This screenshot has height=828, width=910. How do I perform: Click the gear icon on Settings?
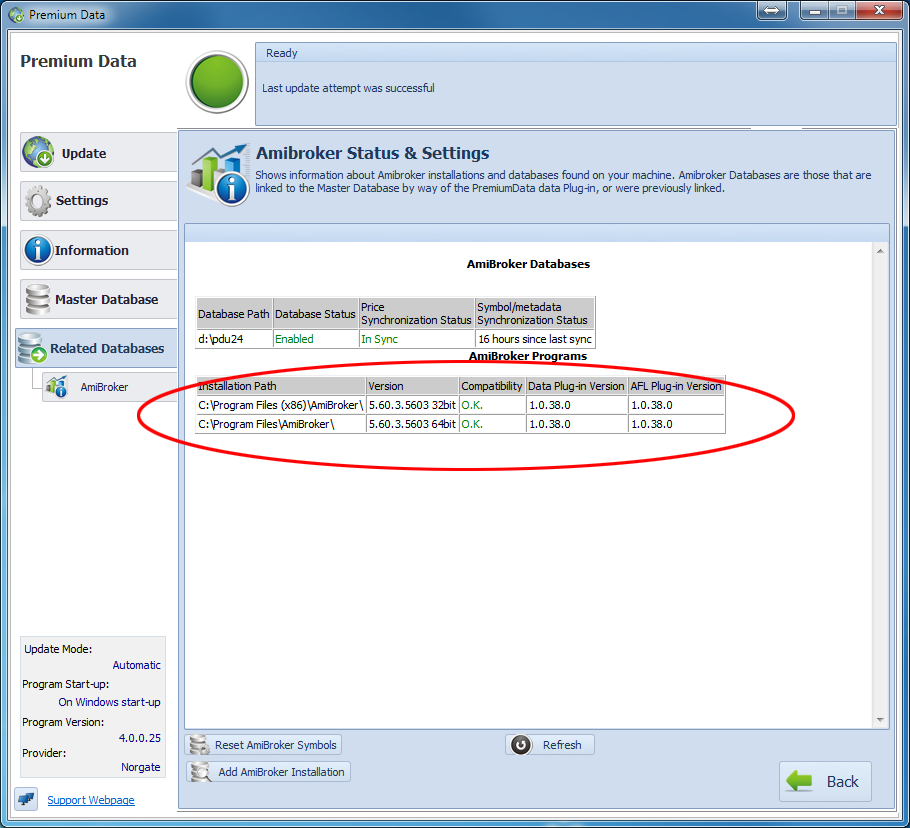coord(38,201)
